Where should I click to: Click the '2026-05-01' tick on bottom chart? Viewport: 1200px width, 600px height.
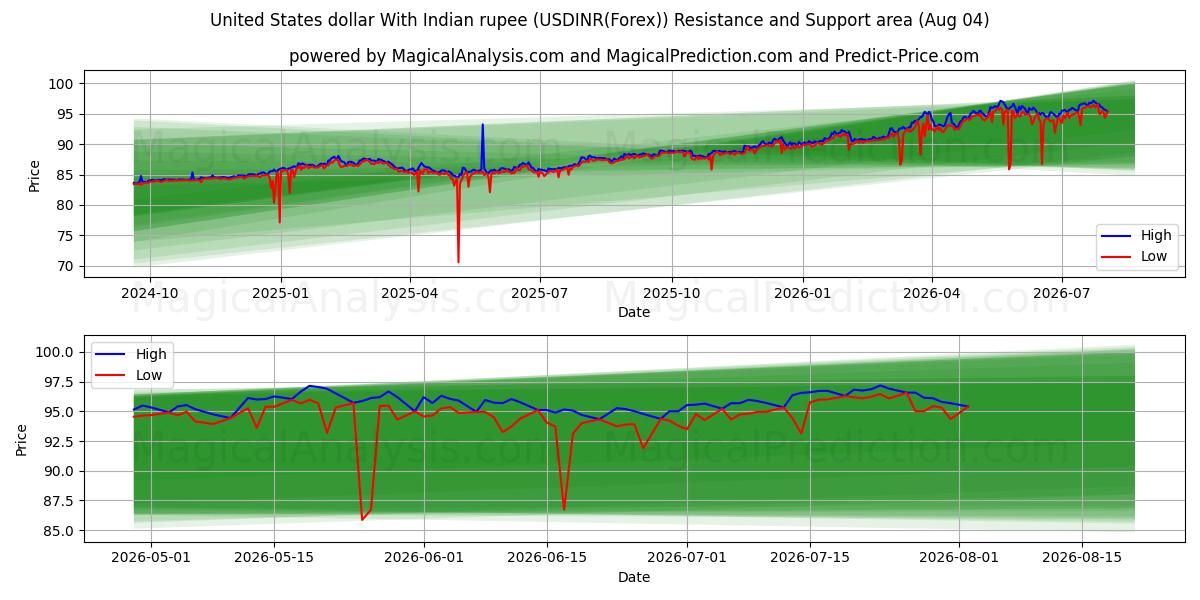click(151, 558)
